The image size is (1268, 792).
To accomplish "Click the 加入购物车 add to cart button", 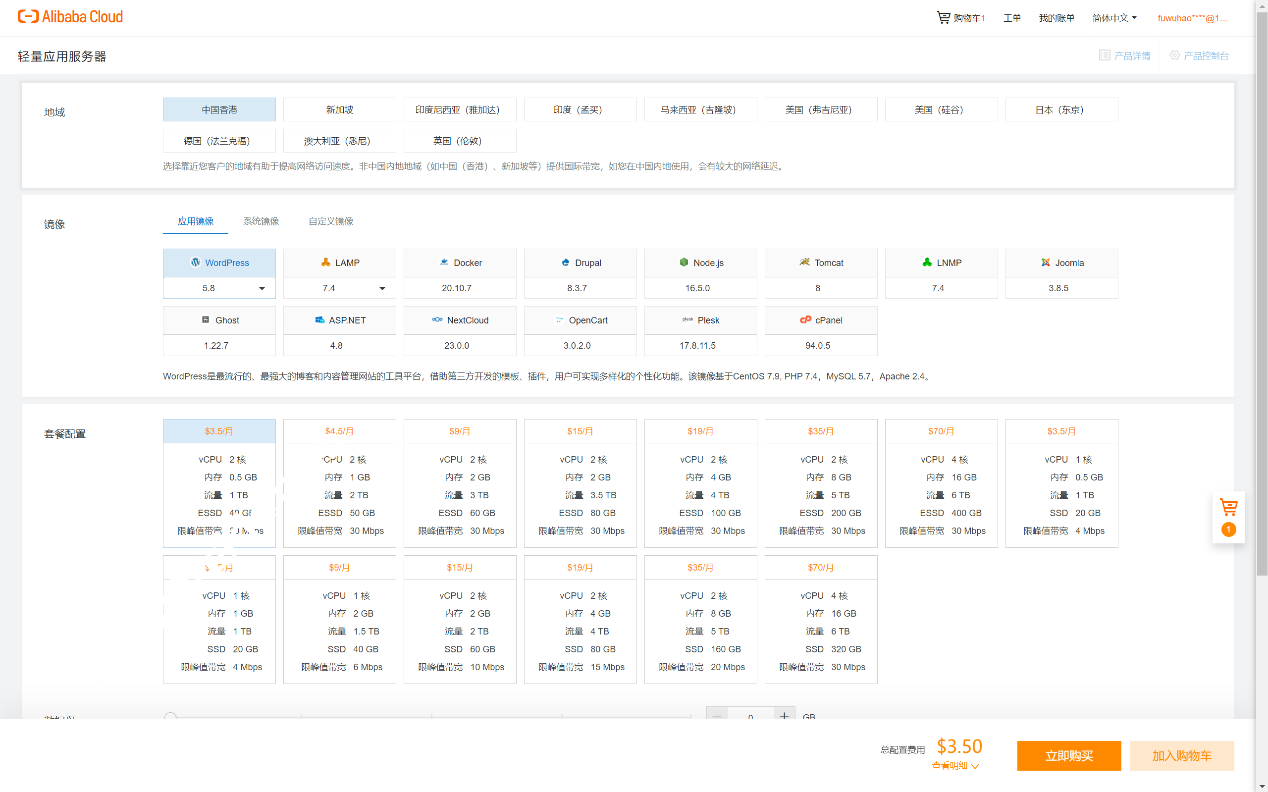I will (x=1182, y=756).
